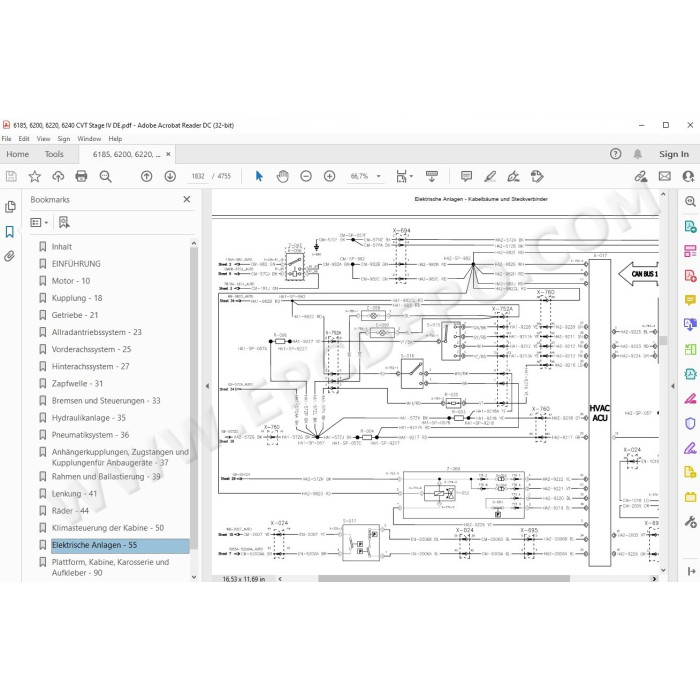Open the Help menu

[115, 139]
